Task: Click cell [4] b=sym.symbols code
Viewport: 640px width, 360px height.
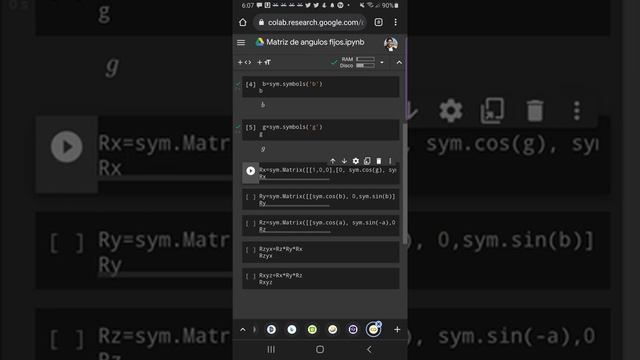Action: tap(292, 84)
